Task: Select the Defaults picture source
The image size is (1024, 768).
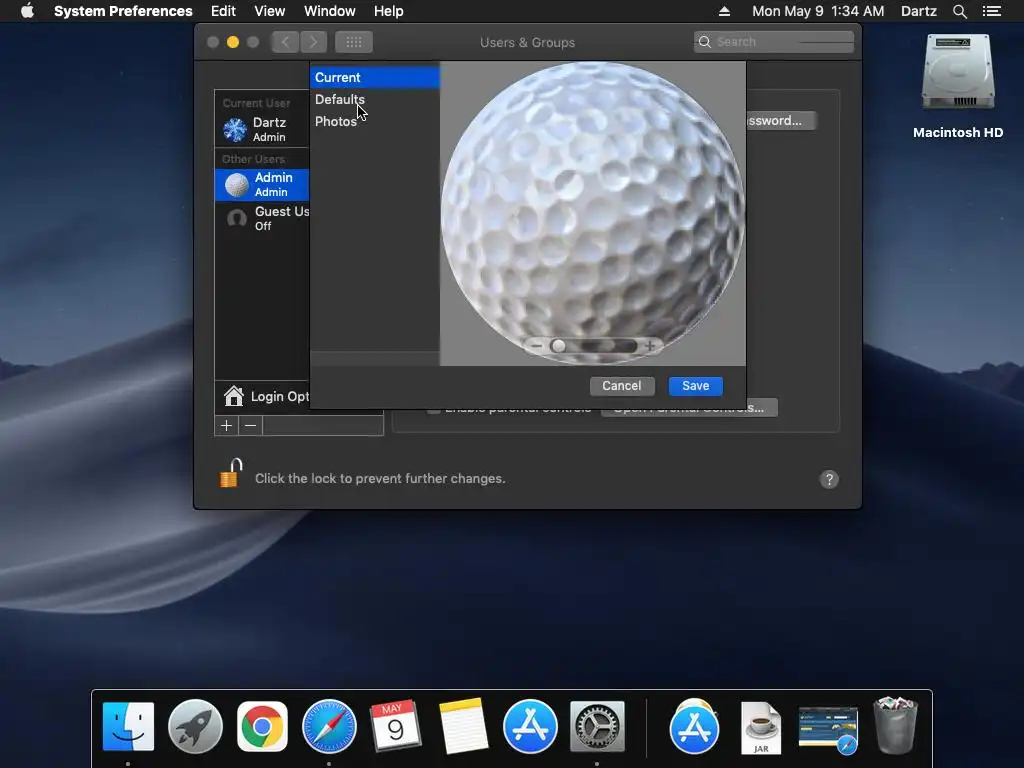Action: [374, 99]
